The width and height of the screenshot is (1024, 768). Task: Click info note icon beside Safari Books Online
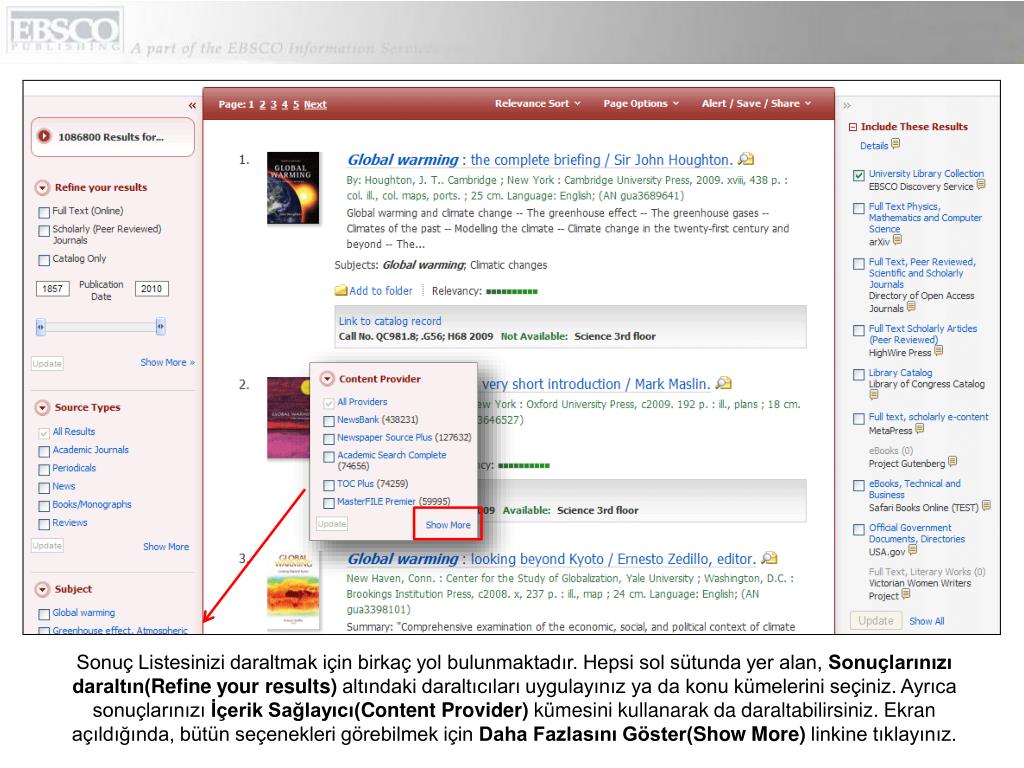pyautogui.click(x=986, y=506)
